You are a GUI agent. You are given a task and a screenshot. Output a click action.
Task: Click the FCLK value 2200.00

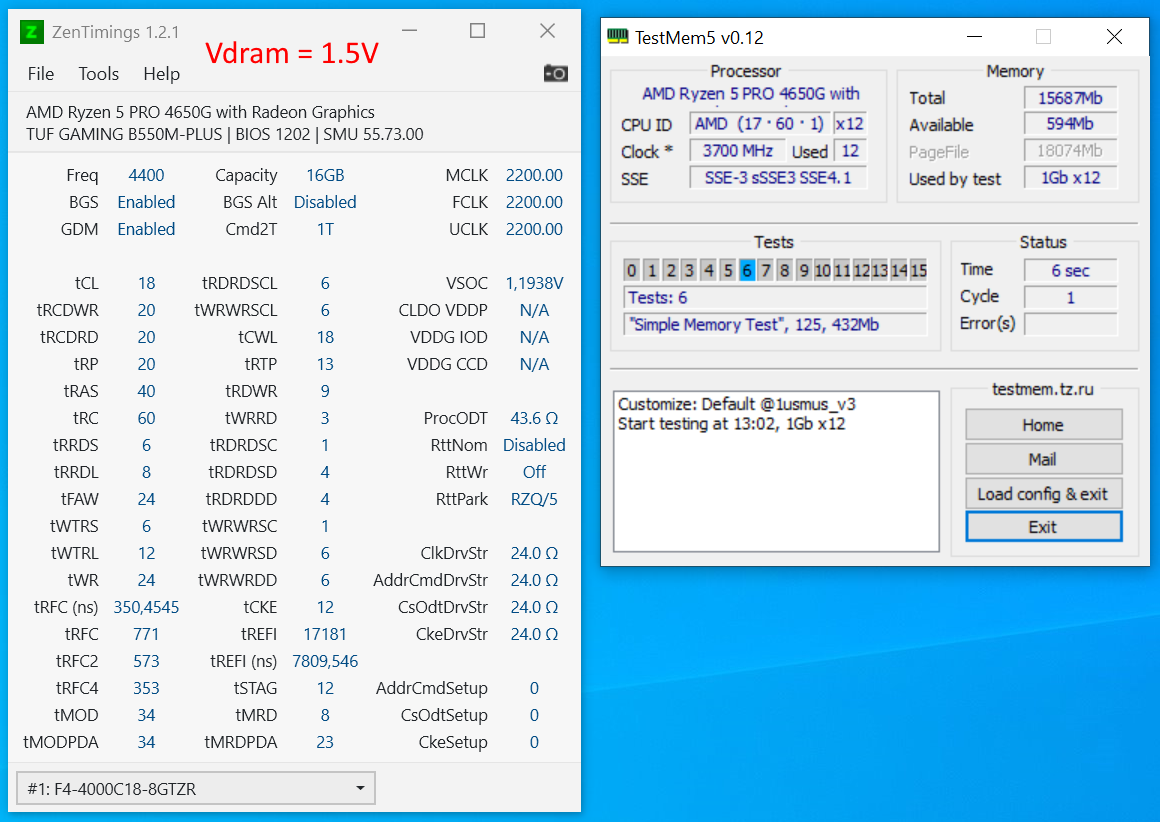pos(534,202)
